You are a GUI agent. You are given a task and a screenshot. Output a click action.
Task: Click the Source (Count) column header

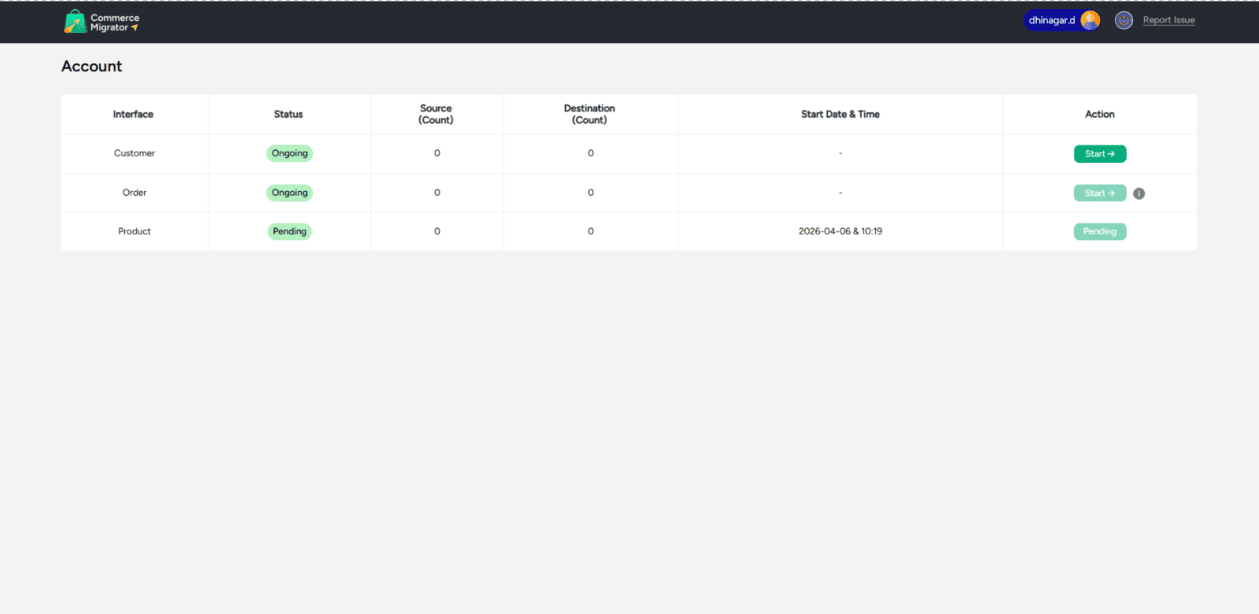(x=436, y=114)
